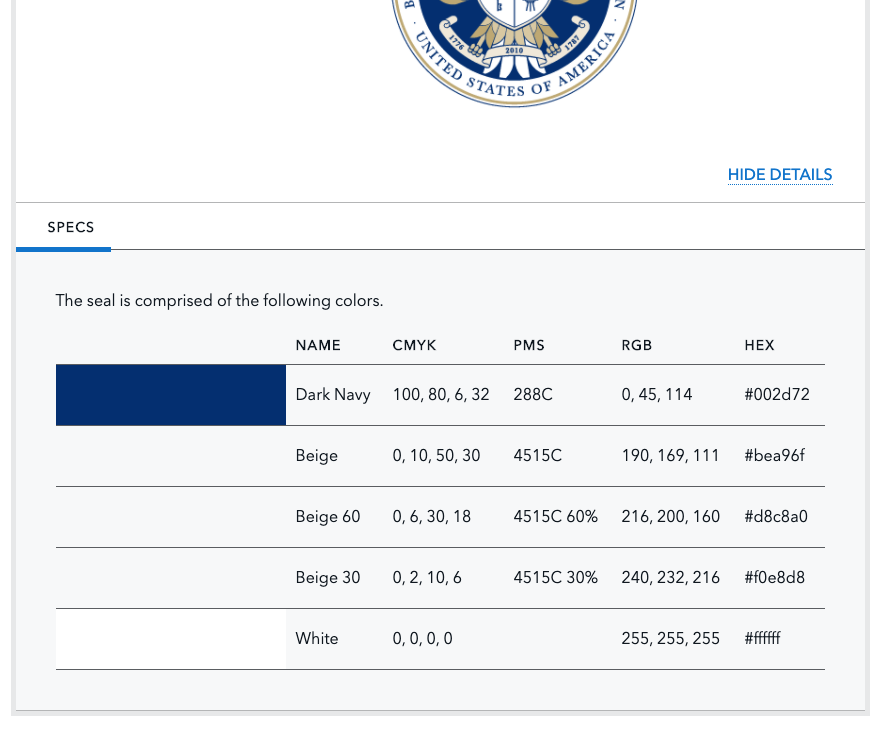Click the seal colors description sentence
The image size is (881, 731).
[x=219, y=301]
